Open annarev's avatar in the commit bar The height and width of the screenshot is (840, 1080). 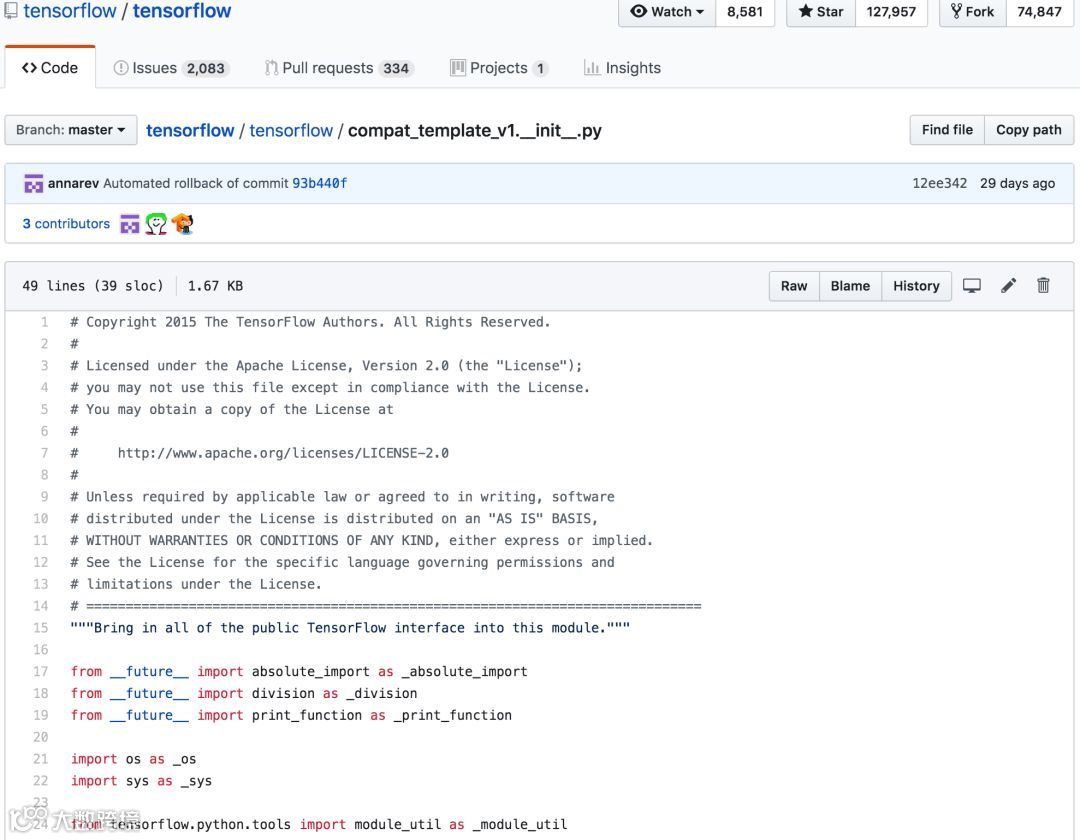tap(33, 184)
